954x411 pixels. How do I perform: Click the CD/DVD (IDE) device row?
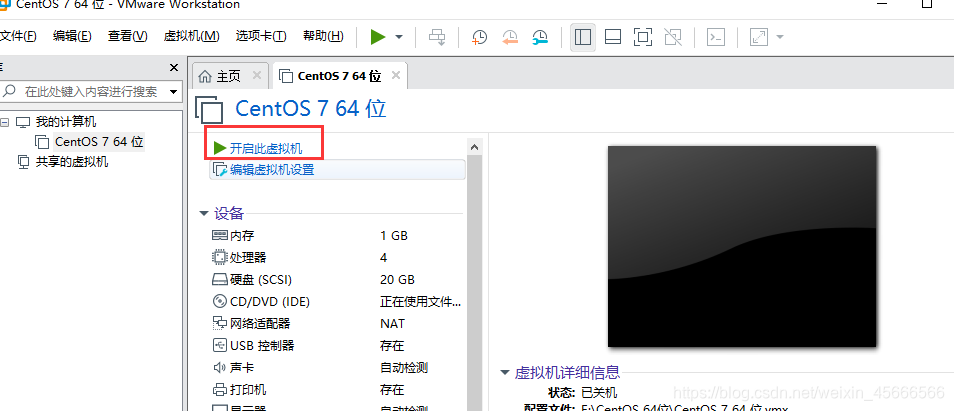pos(336,302)
